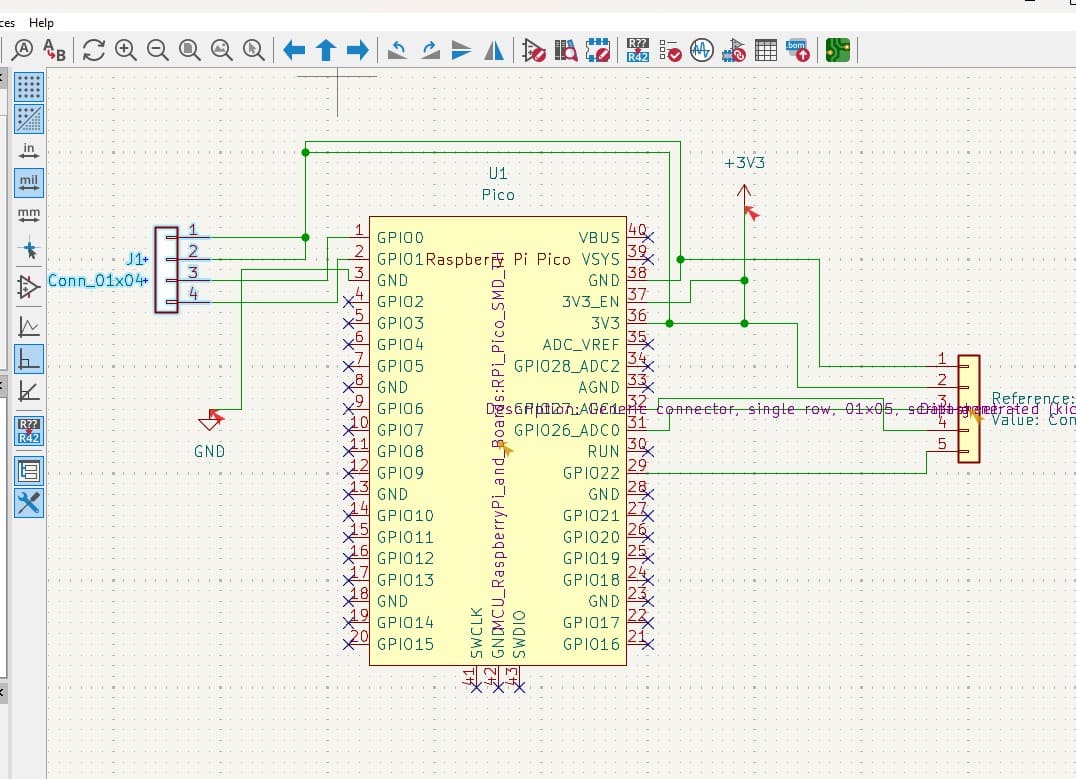
Task: Open the Simulator
Action: point(701,50)
